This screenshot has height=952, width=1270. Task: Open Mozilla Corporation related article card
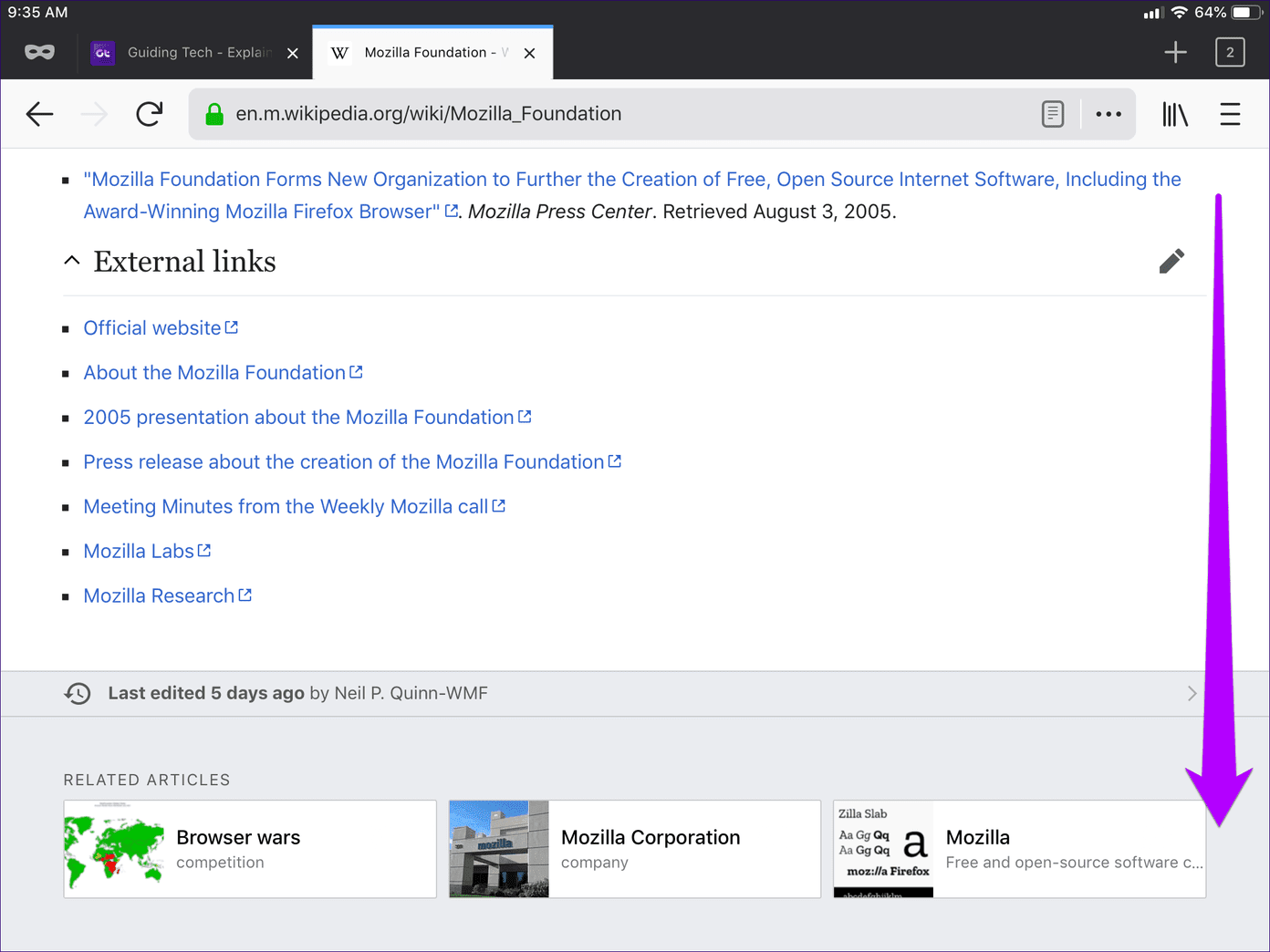(x=635, y=849)
